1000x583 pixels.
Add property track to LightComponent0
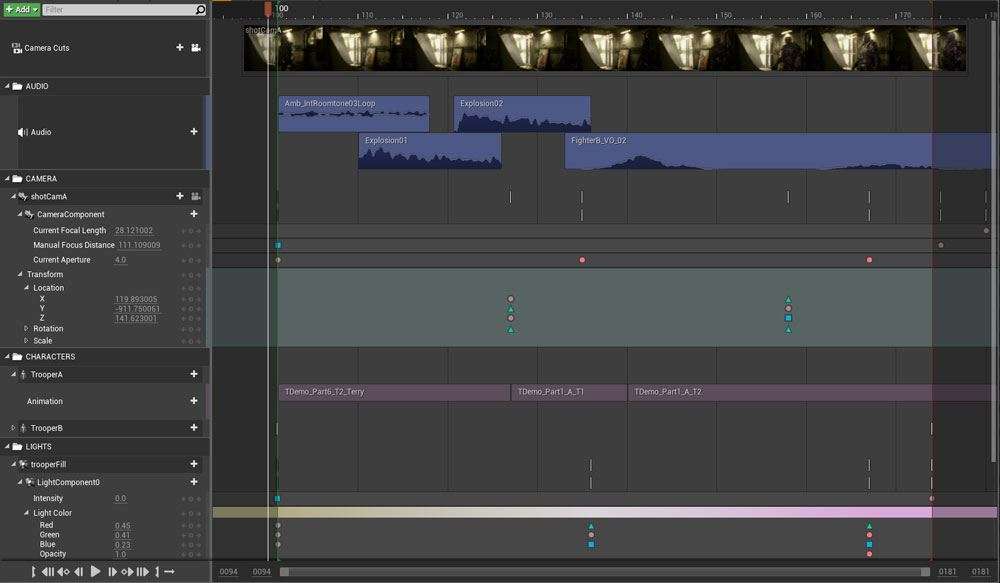click(x=194, y=482)
